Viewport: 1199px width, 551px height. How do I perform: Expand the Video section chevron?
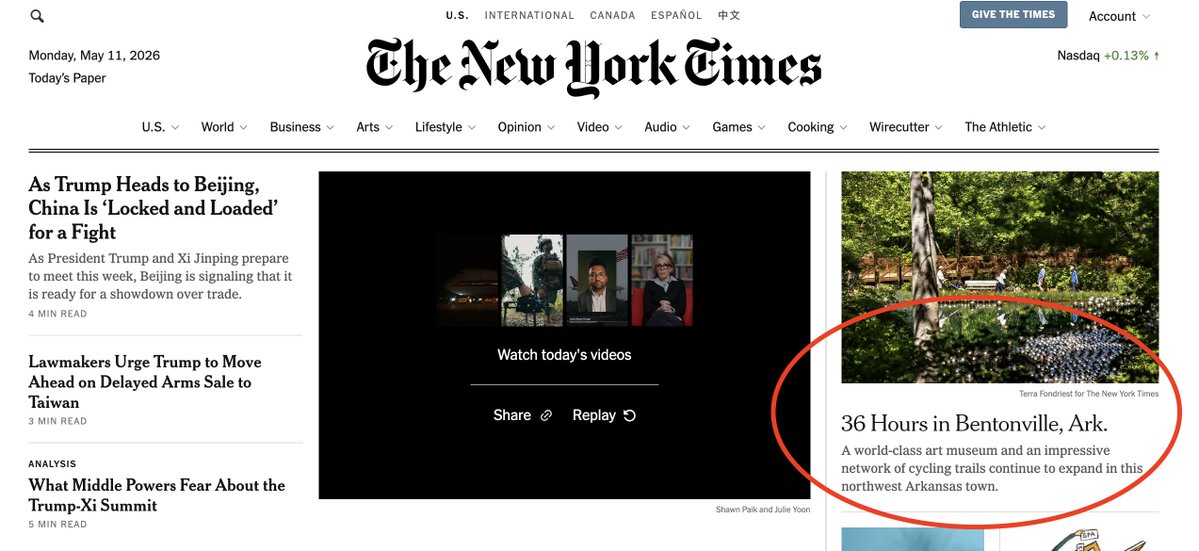[x=618, y=128]
